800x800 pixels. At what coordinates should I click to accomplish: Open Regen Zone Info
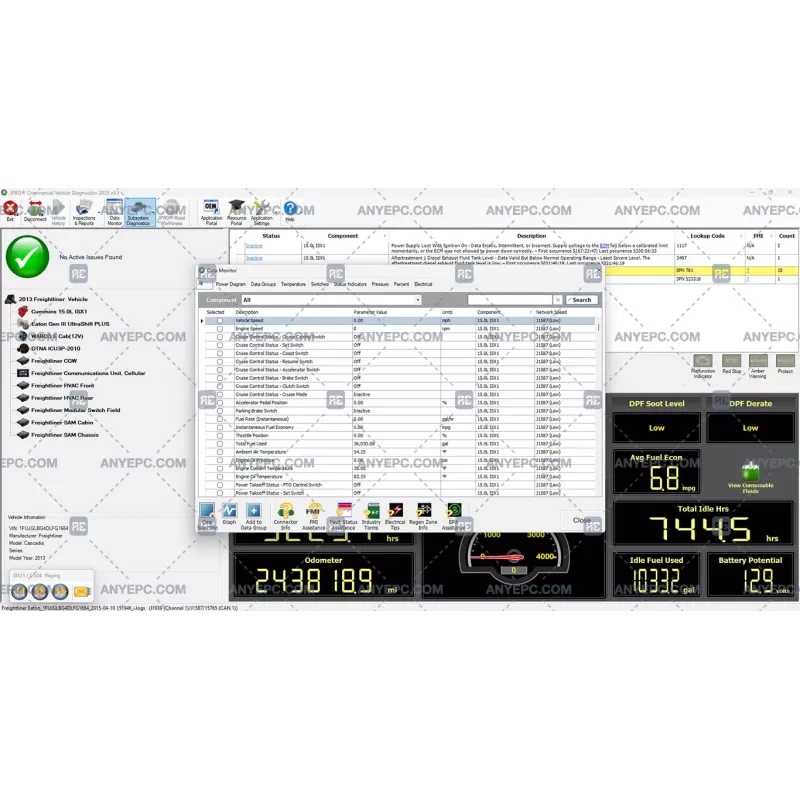pyautogui.click(x=422, y=511)
